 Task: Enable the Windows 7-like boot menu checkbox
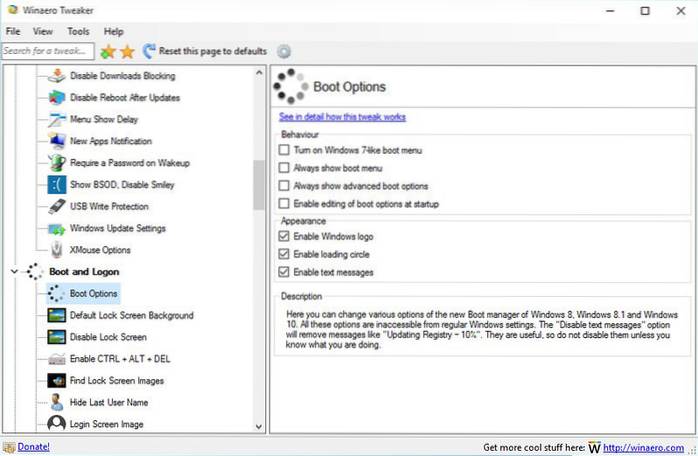(284, 149)
